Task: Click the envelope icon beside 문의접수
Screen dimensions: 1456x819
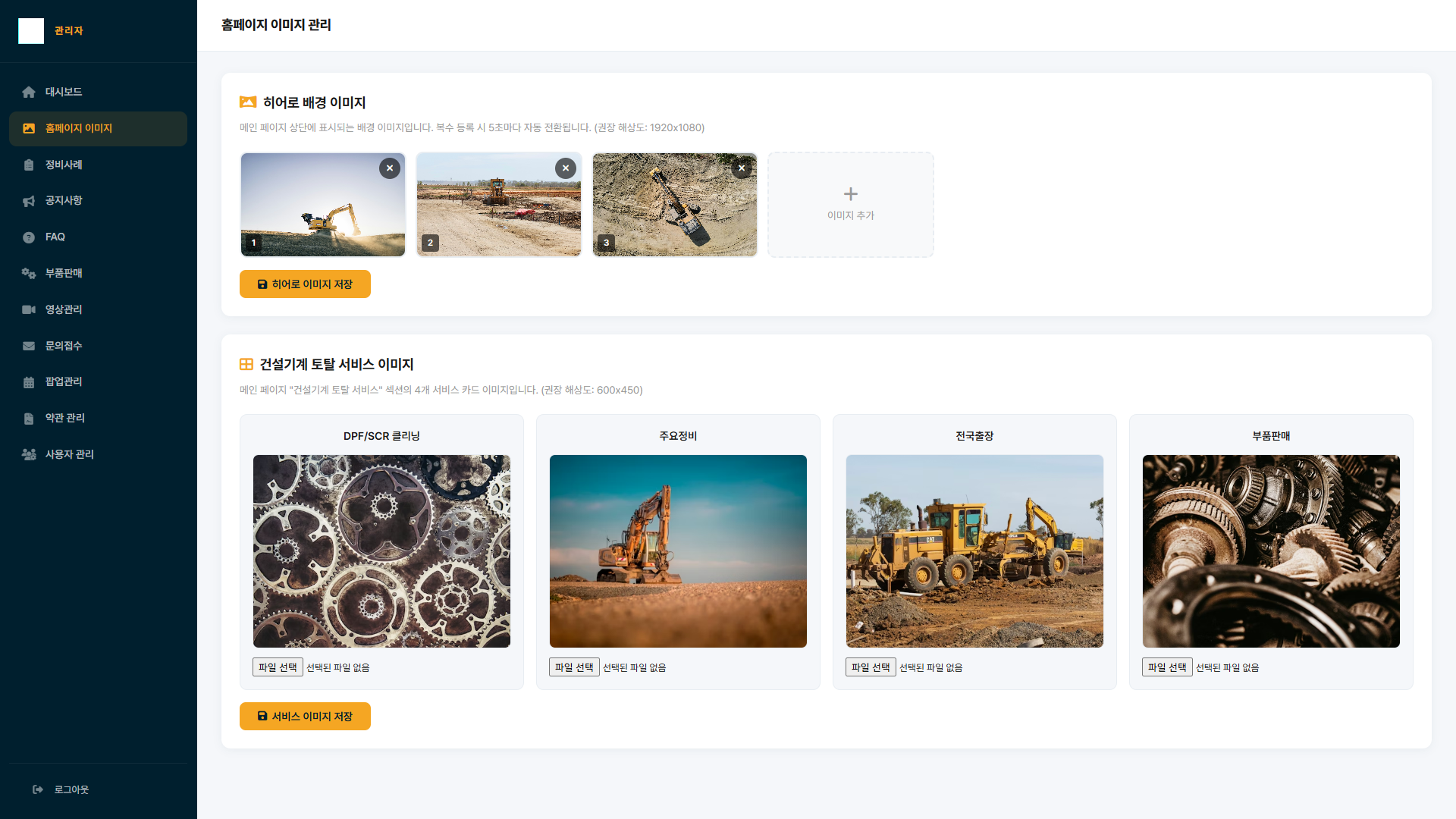Action: (29, 346)
